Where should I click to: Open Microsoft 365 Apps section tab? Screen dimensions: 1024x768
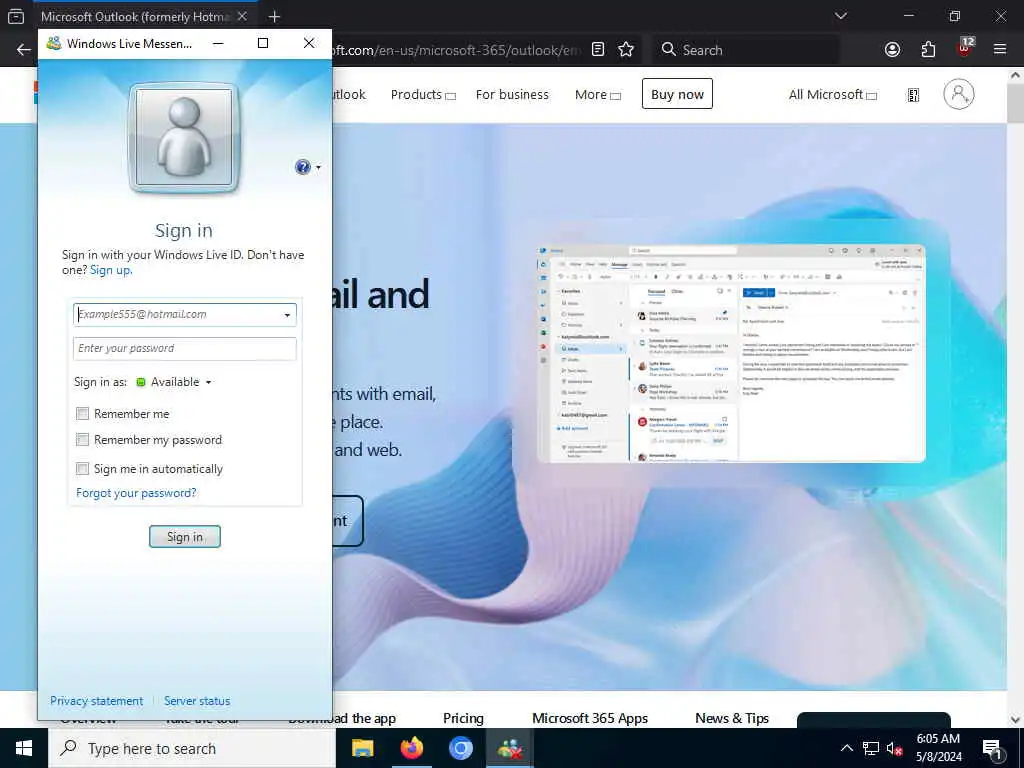click(590, 718)
